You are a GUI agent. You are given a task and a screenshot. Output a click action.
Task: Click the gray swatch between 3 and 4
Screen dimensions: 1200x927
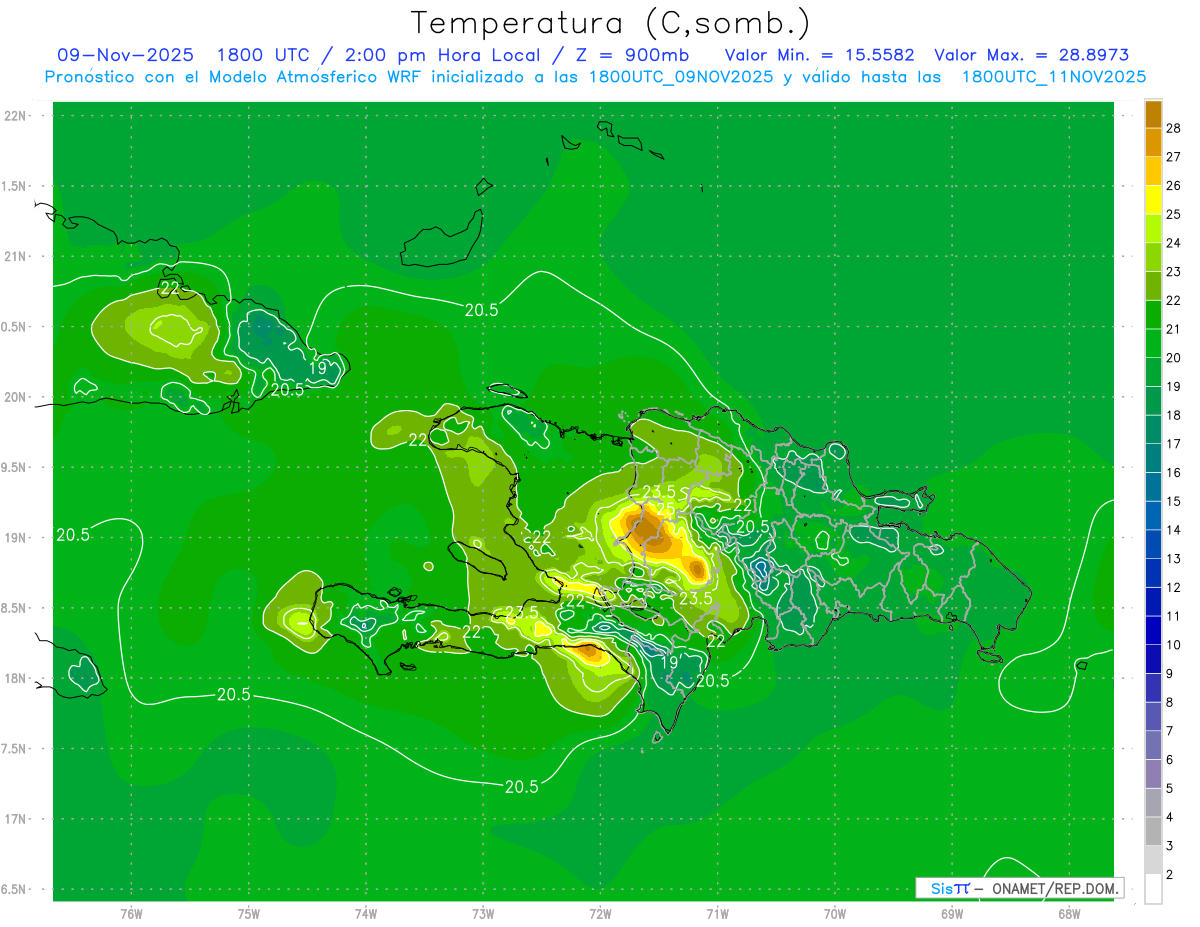click(1153, 831)
